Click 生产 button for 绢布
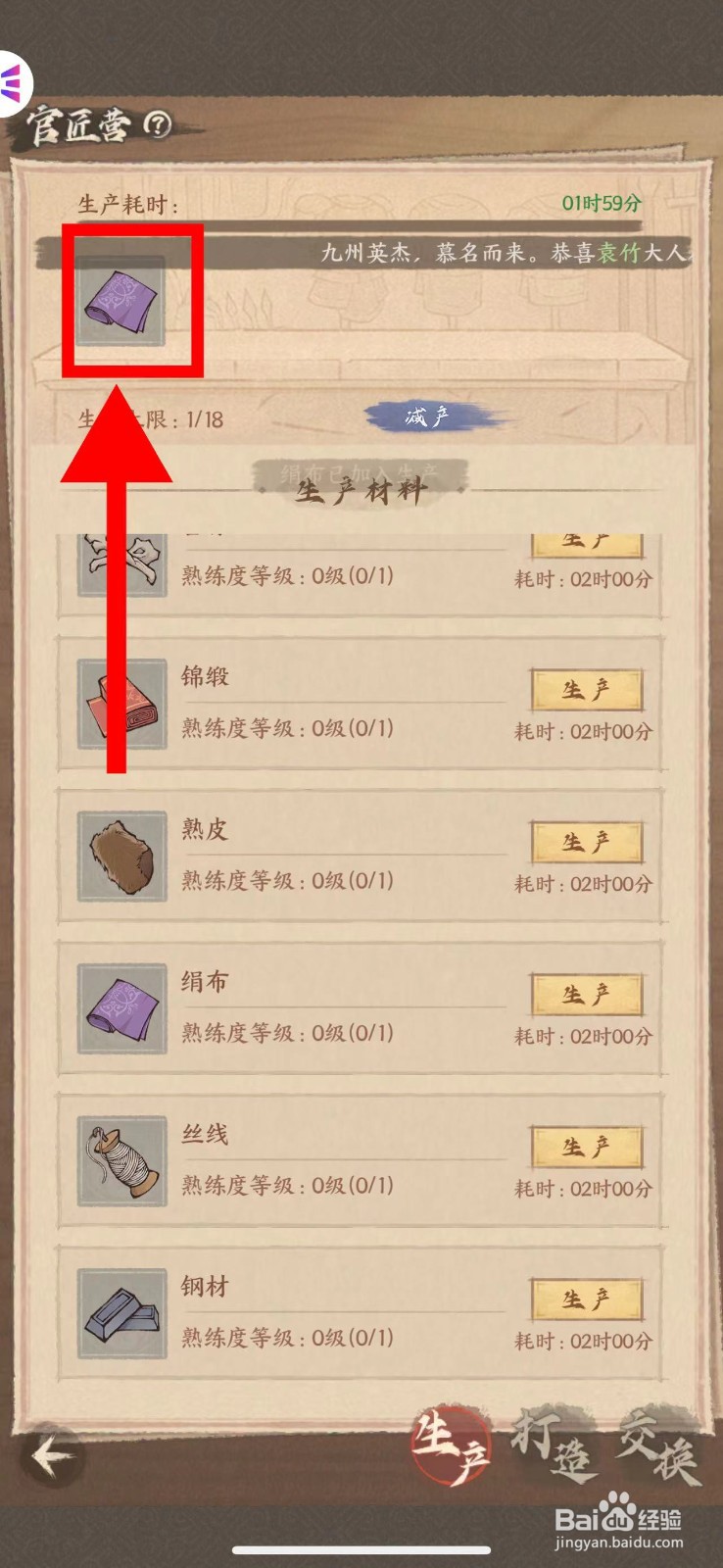Viewport: 723px width, 1568px height. 587,995
